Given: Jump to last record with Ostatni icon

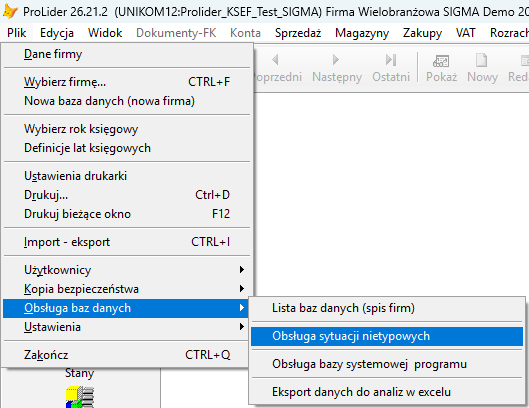Looking at the screenshot, I should [391, 60].
